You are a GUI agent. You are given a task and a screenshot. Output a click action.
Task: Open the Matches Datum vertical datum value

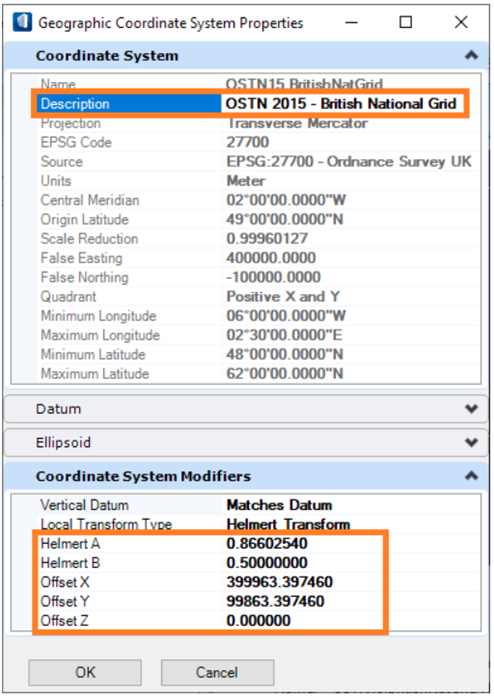pyautogui.click(x=279, y=505)
